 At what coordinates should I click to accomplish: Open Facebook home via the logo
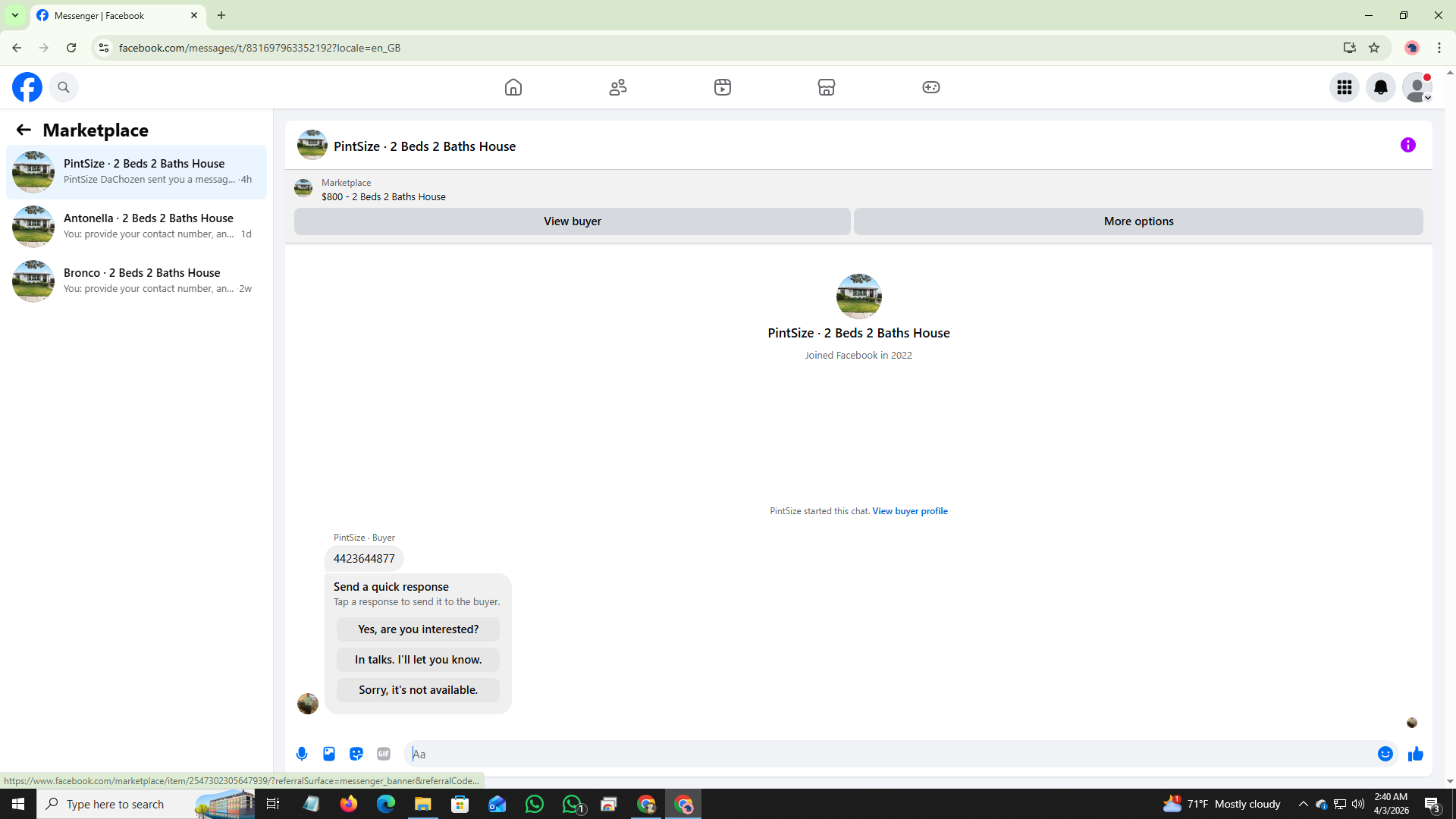27,87
